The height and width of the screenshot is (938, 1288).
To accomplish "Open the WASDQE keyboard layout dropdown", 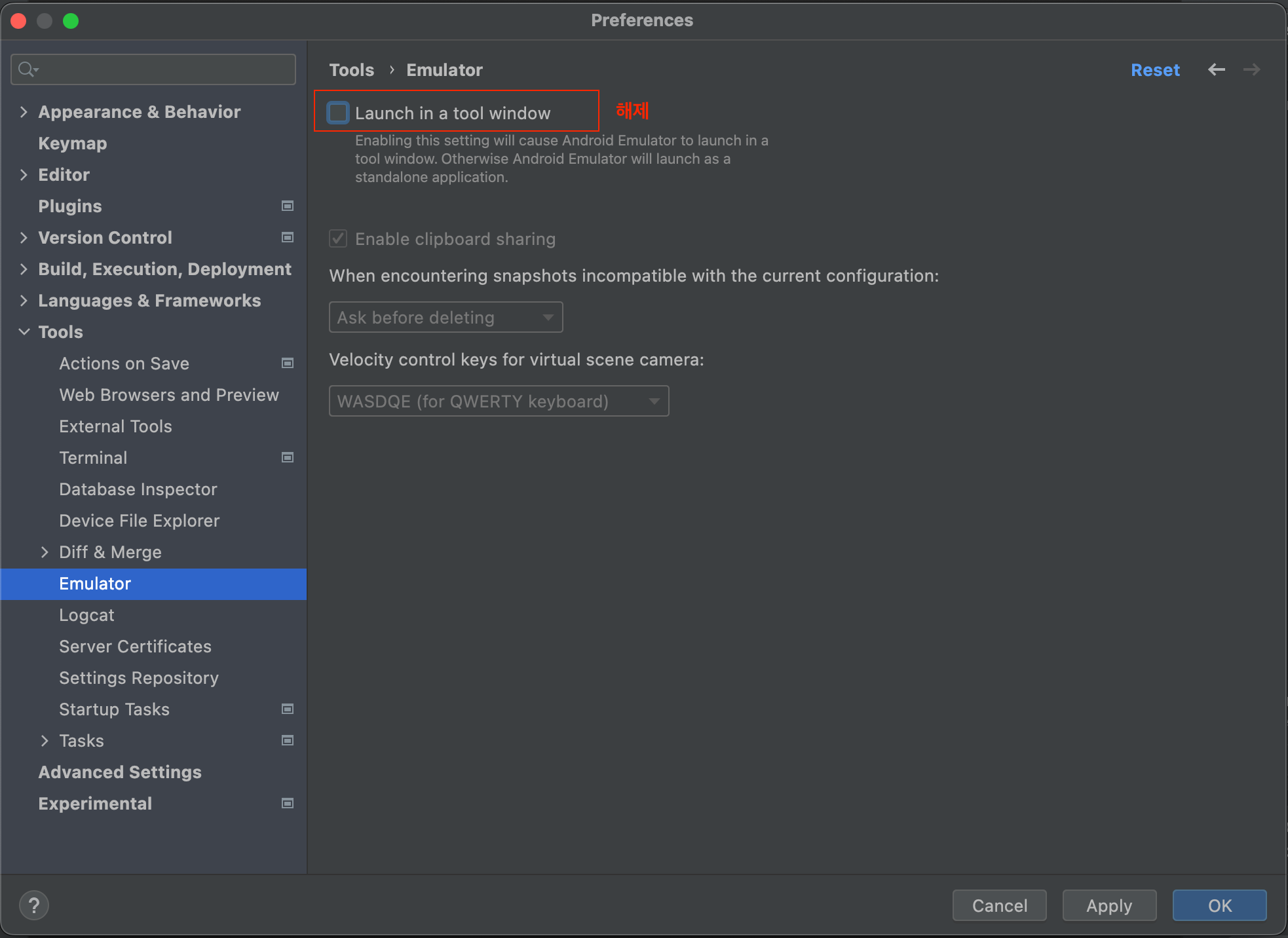I will point(498,401).
